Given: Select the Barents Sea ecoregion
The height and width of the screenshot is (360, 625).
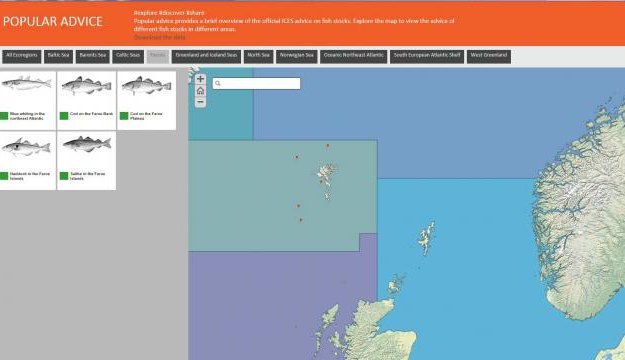Looking at the screenshot, I should (x=93, y=56).
